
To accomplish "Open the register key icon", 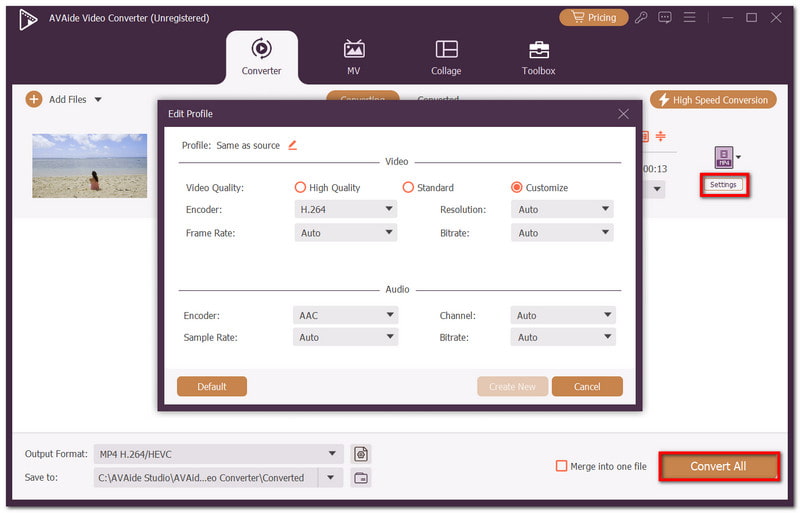I will point(641,18).
